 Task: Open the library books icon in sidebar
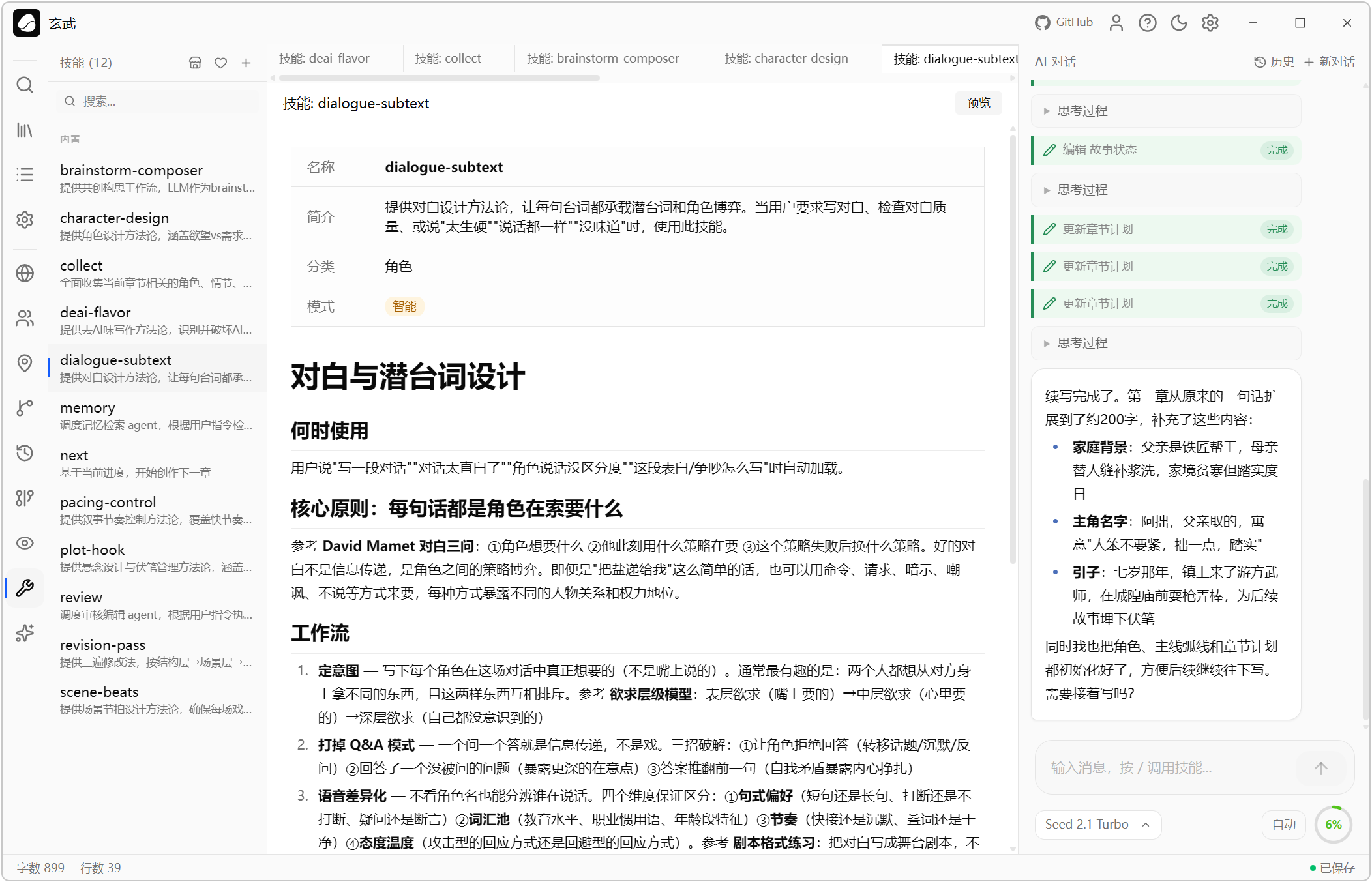pyautogui.click(x=25, y=130)
